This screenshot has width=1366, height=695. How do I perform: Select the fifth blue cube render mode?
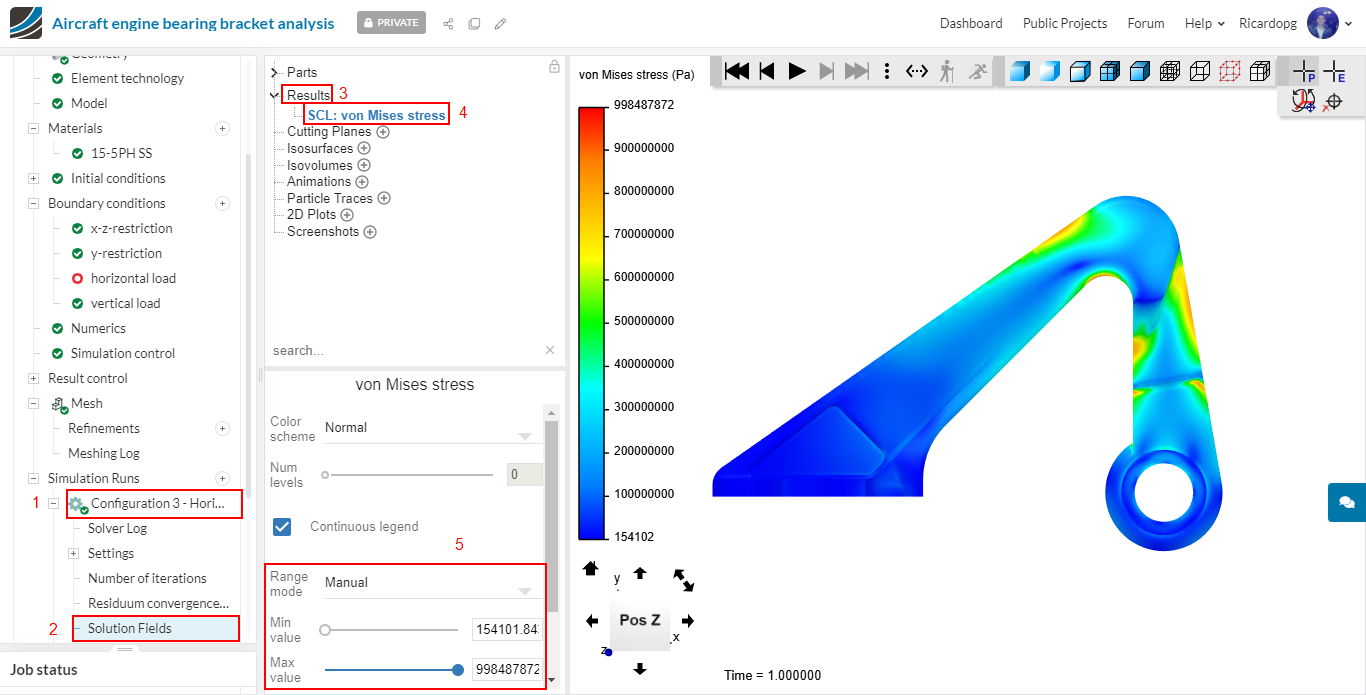tap(1139, 71)
